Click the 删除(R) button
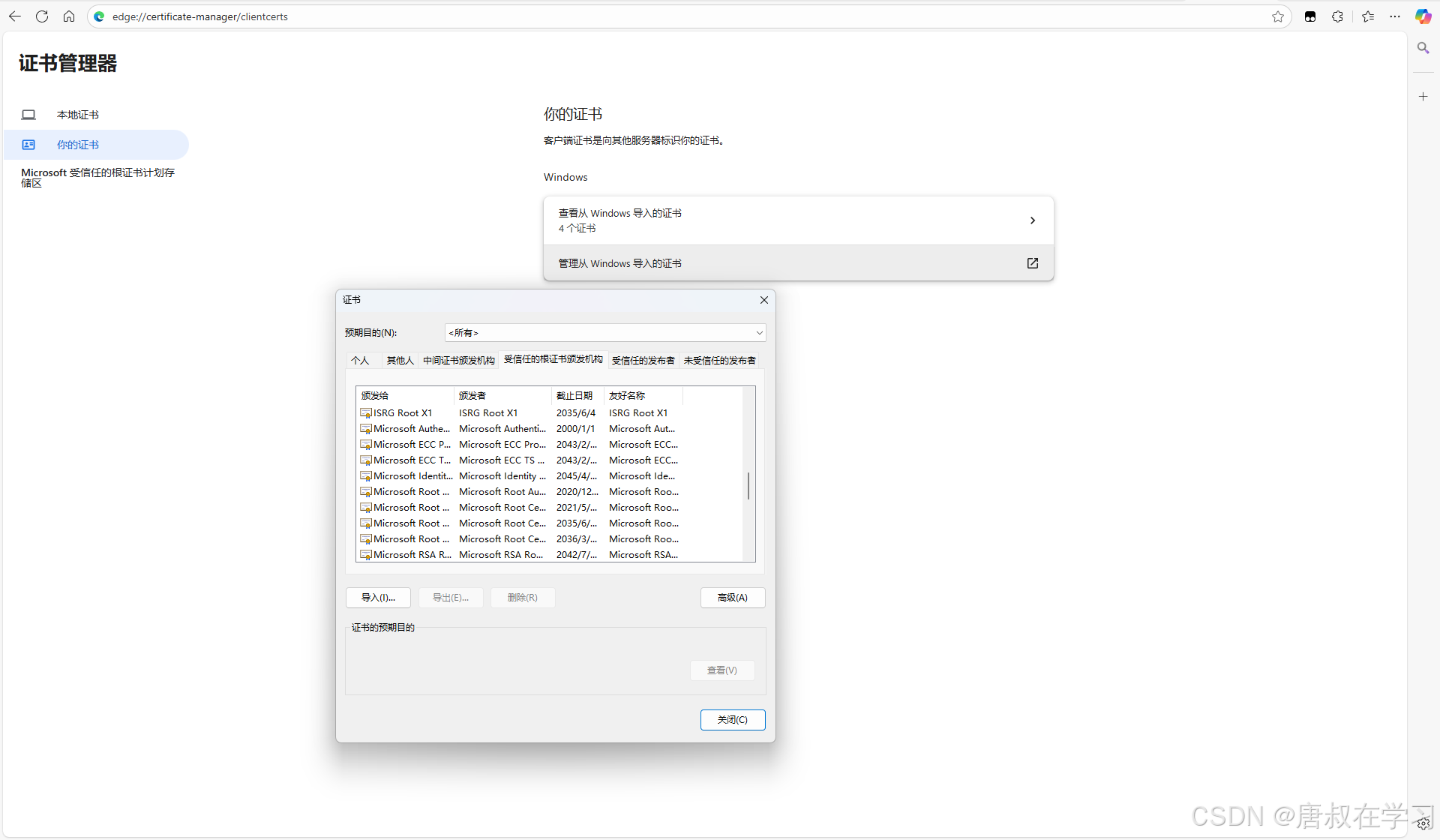Image resolution: width=1440 pixels, height=840 pixels. (x=523, y=598)
